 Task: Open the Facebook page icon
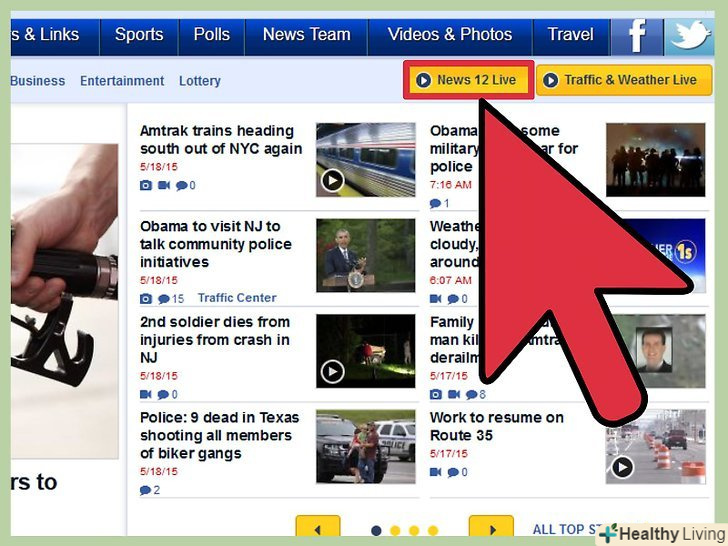637,37
